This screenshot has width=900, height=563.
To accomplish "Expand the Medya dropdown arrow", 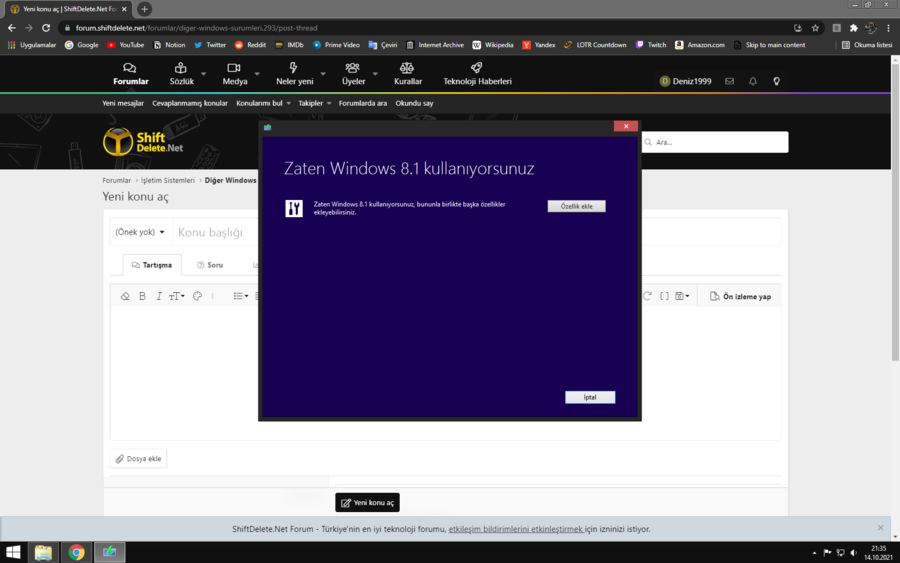I will pyautogui.click(x=257, y=74).
